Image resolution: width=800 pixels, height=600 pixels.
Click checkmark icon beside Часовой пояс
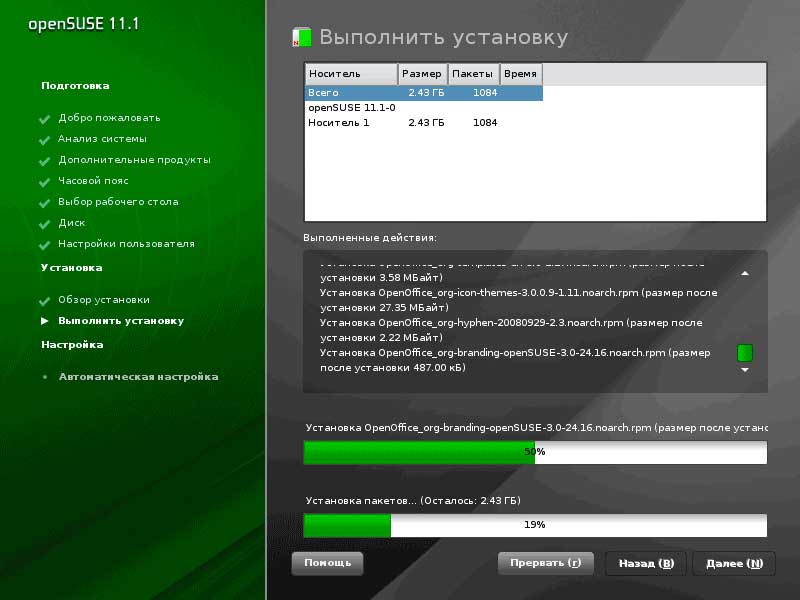point(44,182)
